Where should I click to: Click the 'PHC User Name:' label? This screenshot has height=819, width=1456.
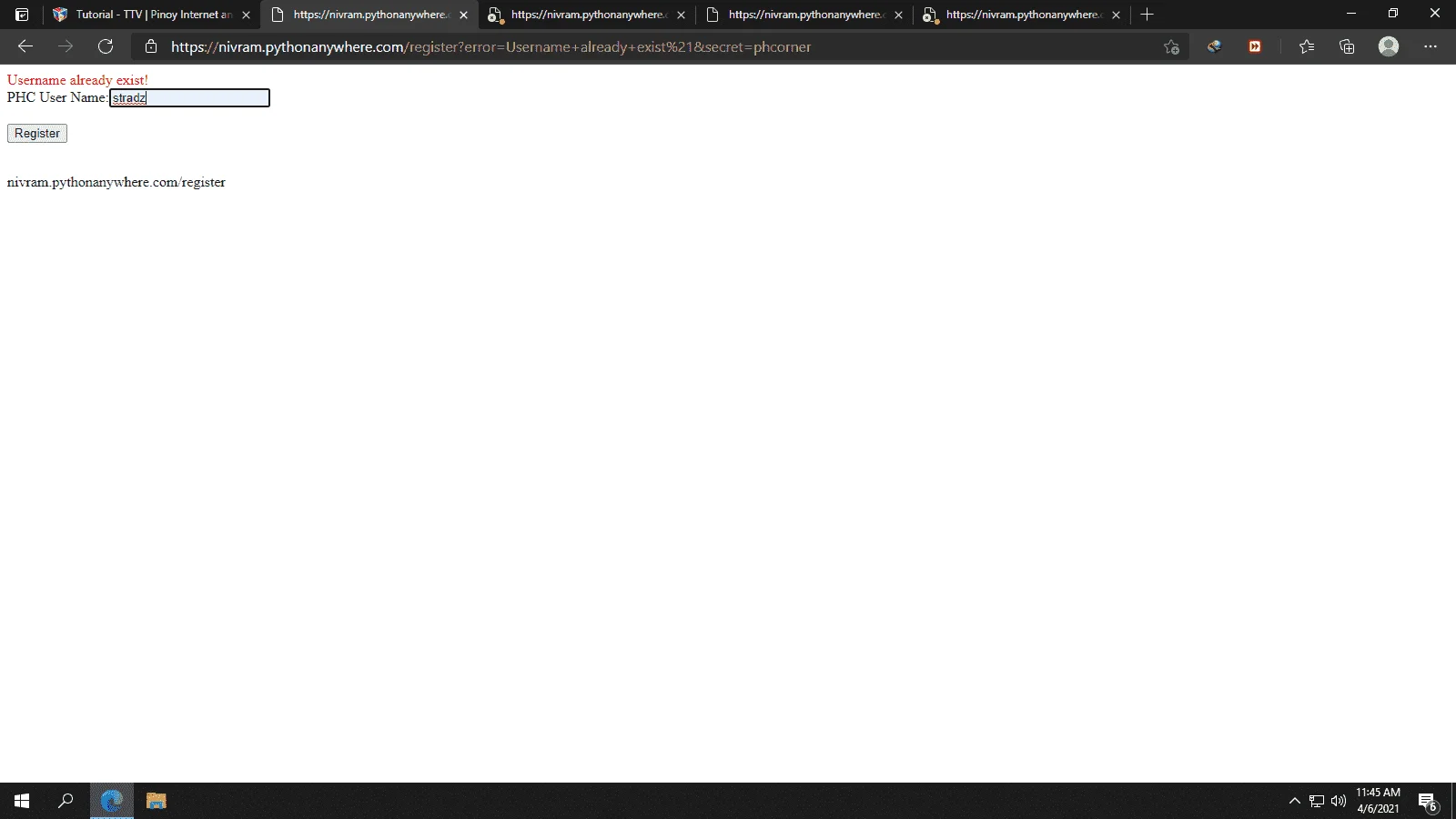pyautogui.click(x=57, y=97)
